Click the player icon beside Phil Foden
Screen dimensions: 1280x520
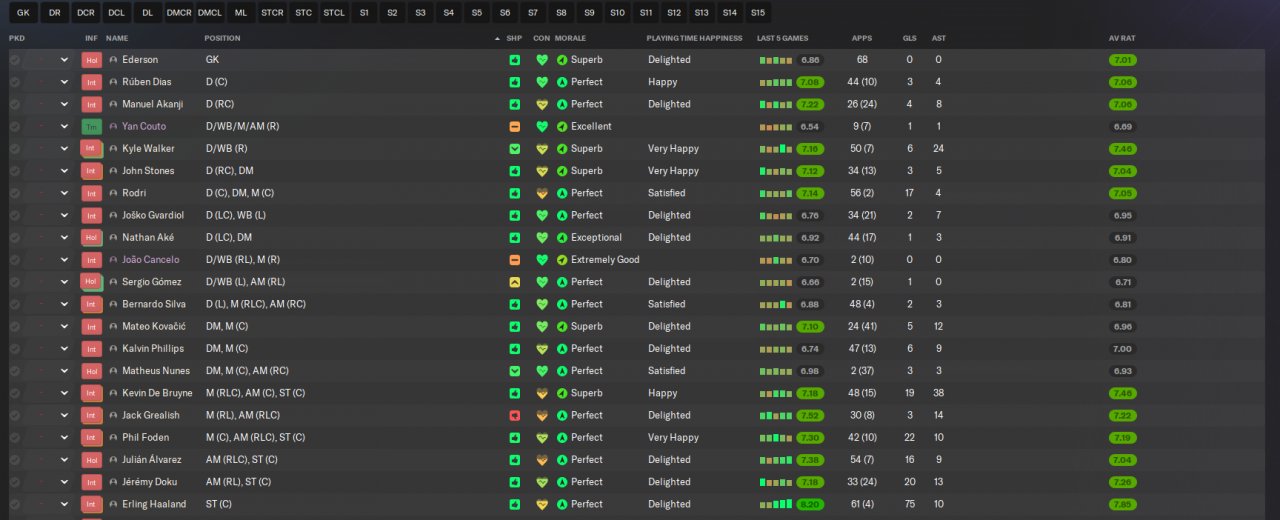point(114,438)
